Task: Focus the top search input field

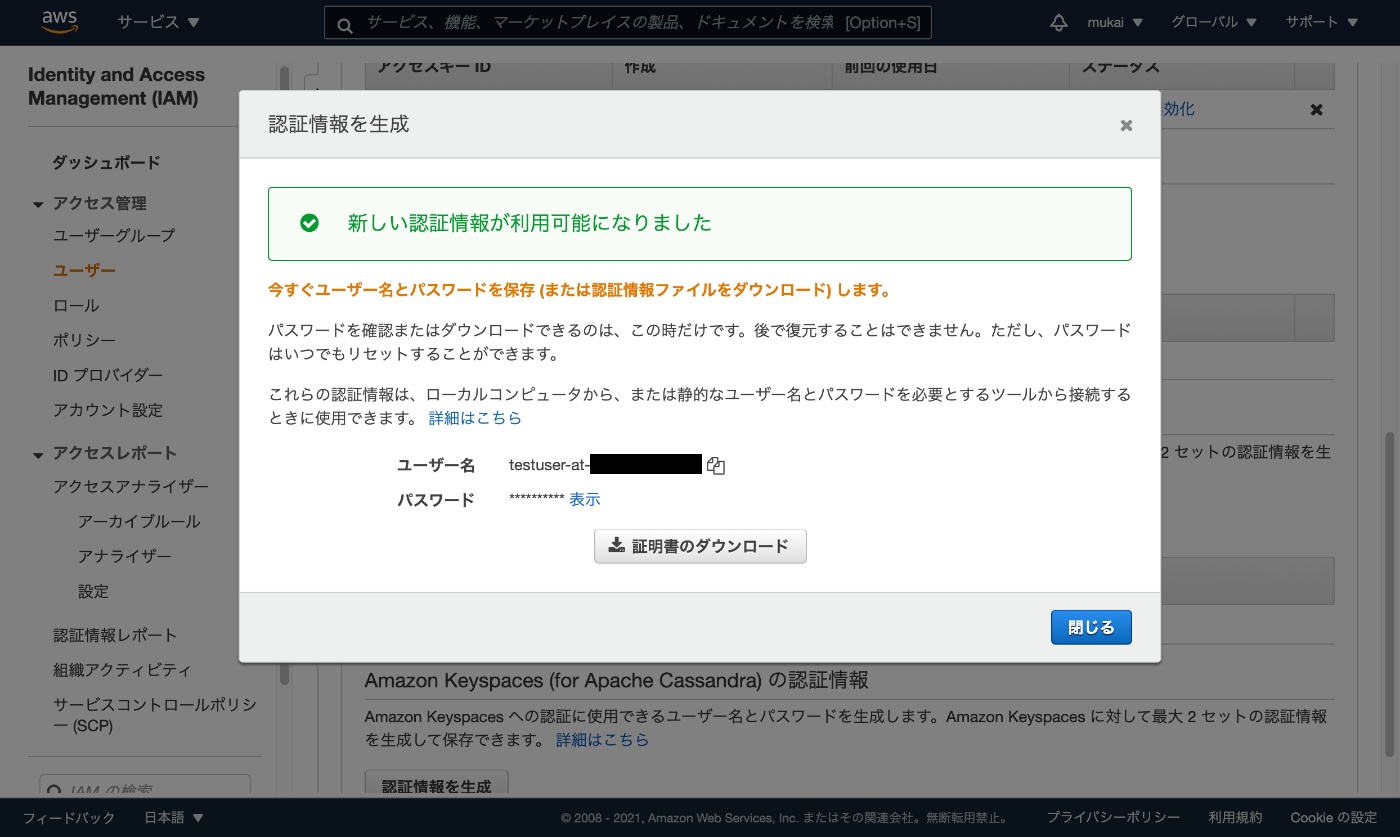Action: click(x=628, y=23)
